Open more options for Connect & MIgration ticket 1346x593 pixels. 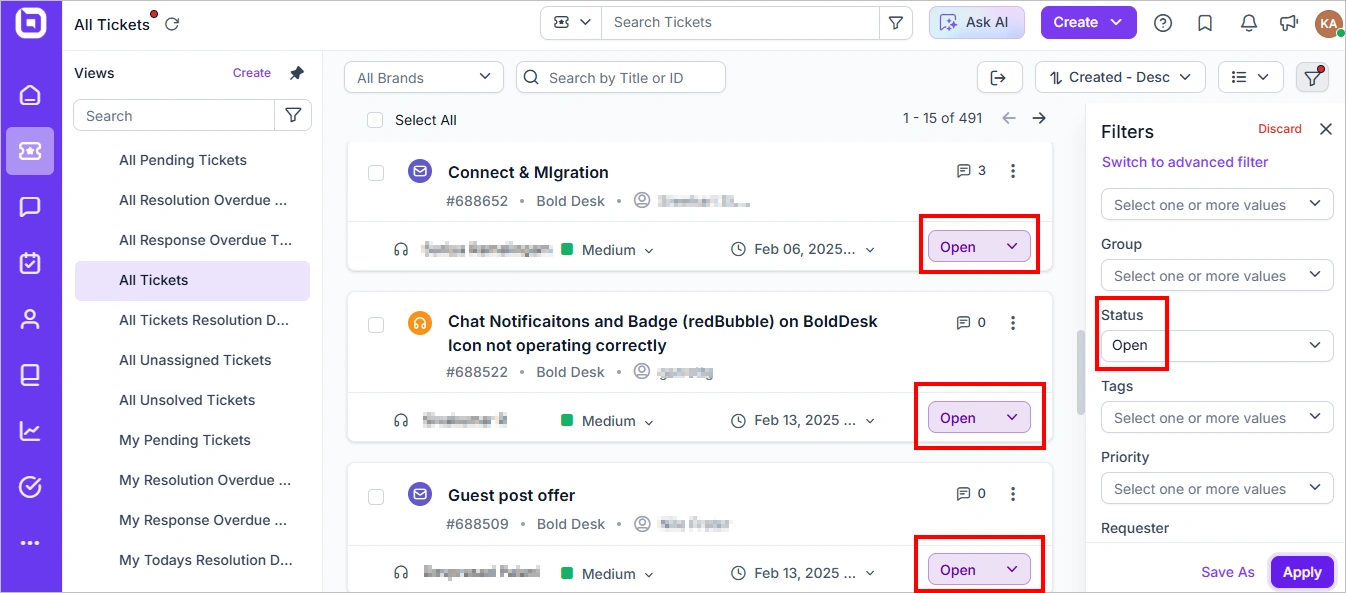click(1013, 171)
